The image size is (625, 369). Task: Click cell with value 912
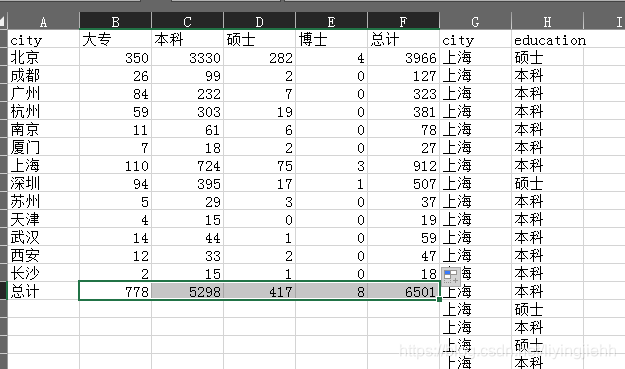click(x=403, y=165)
